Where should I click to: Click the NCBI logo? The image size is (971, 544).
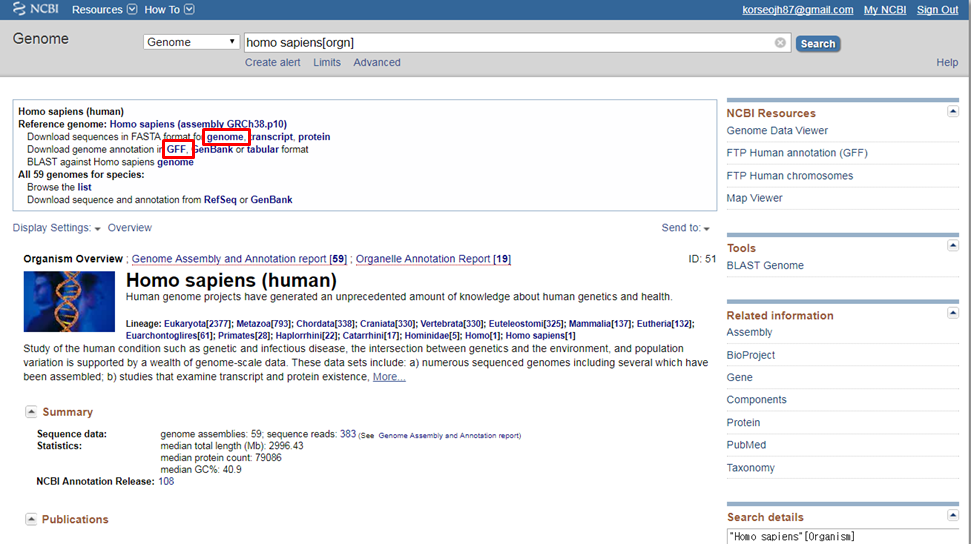35,9
